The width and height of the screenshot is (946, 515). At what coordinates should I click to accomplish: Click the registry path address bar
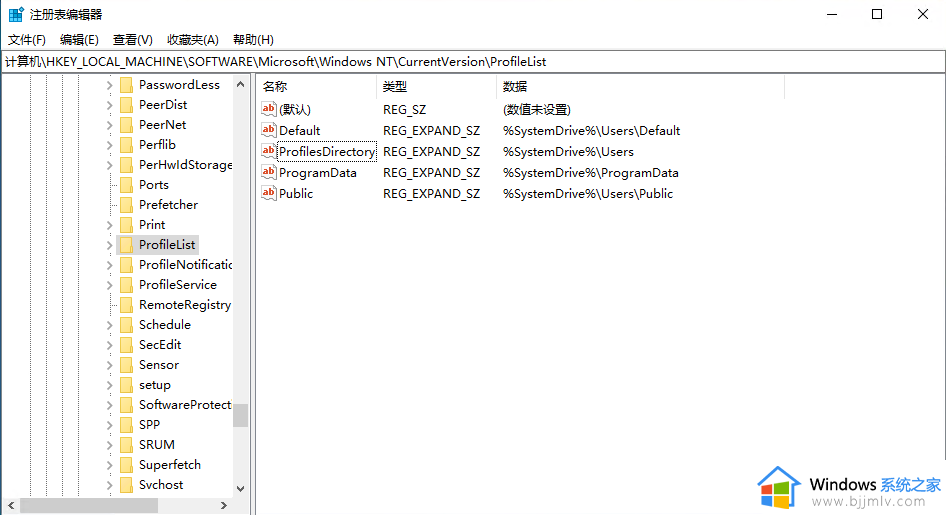[474, 62]
